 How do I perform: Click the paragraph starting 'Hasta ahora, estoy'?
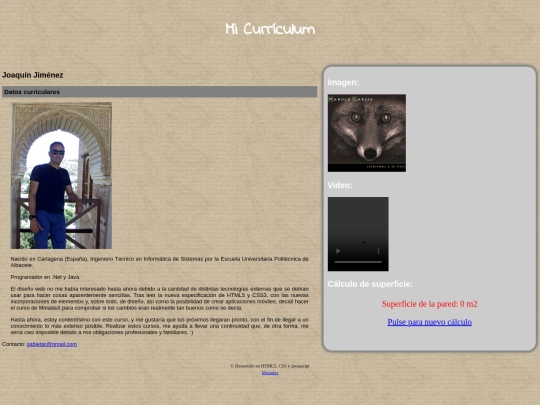(159, 326)
